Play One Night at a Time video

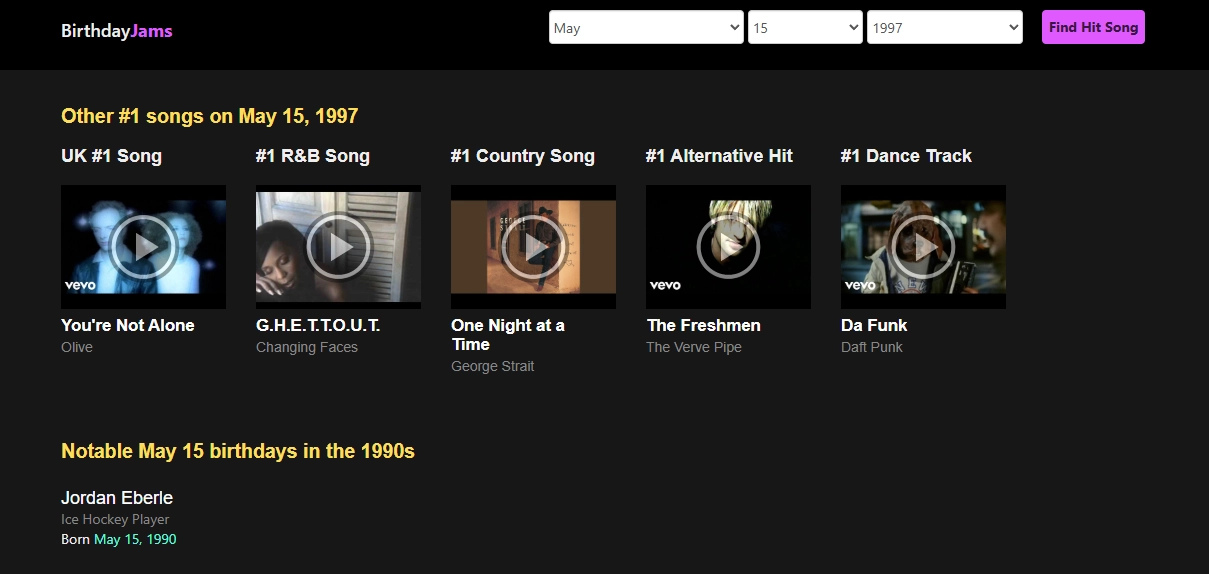[x=533, y=247]
